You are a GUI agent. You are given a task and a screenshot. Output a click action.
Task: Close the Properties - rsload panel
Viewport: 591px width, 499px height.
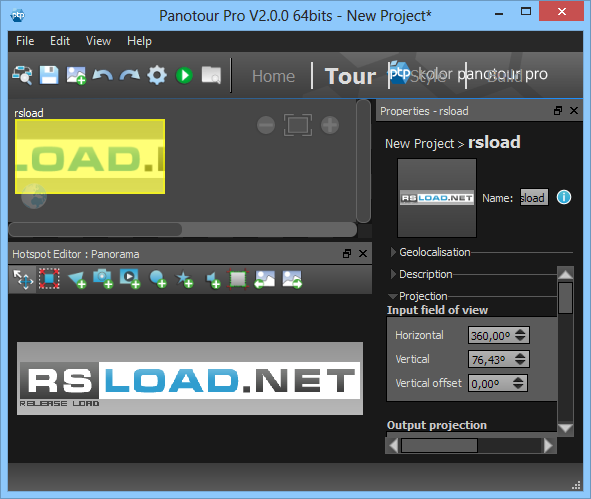[574, 110]
